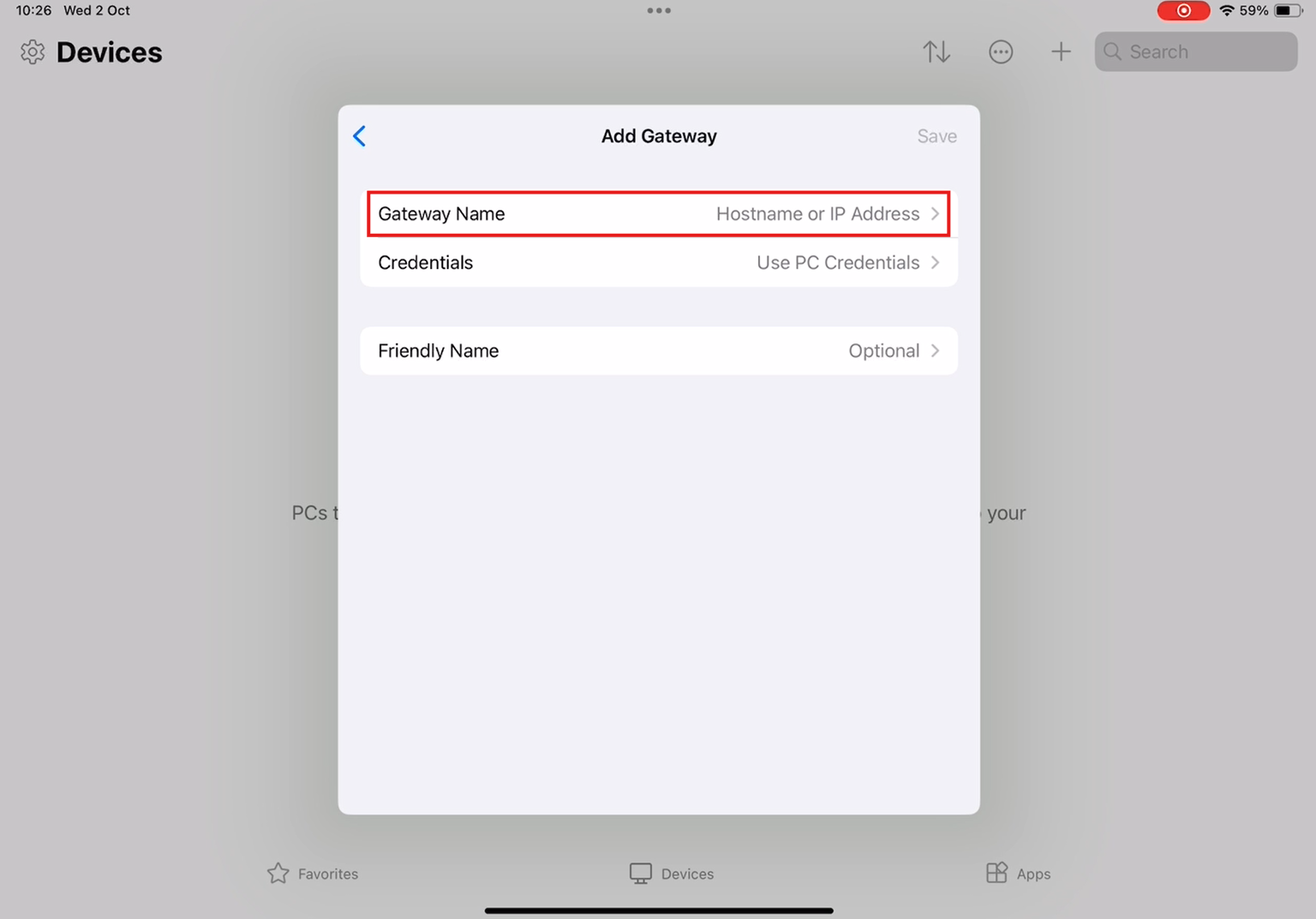Tap the Devices monitor icon
The height and width of the screenshot is (919, 1316).
pos(640,873)
